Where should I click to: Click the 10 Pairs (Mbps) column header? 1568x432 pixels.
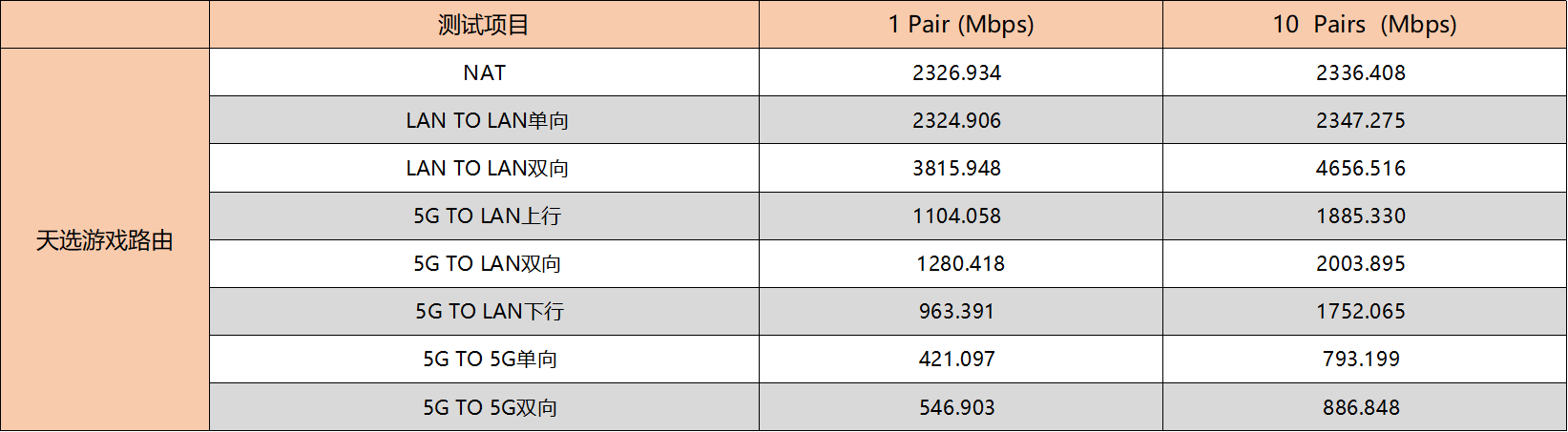[1365, 24]
